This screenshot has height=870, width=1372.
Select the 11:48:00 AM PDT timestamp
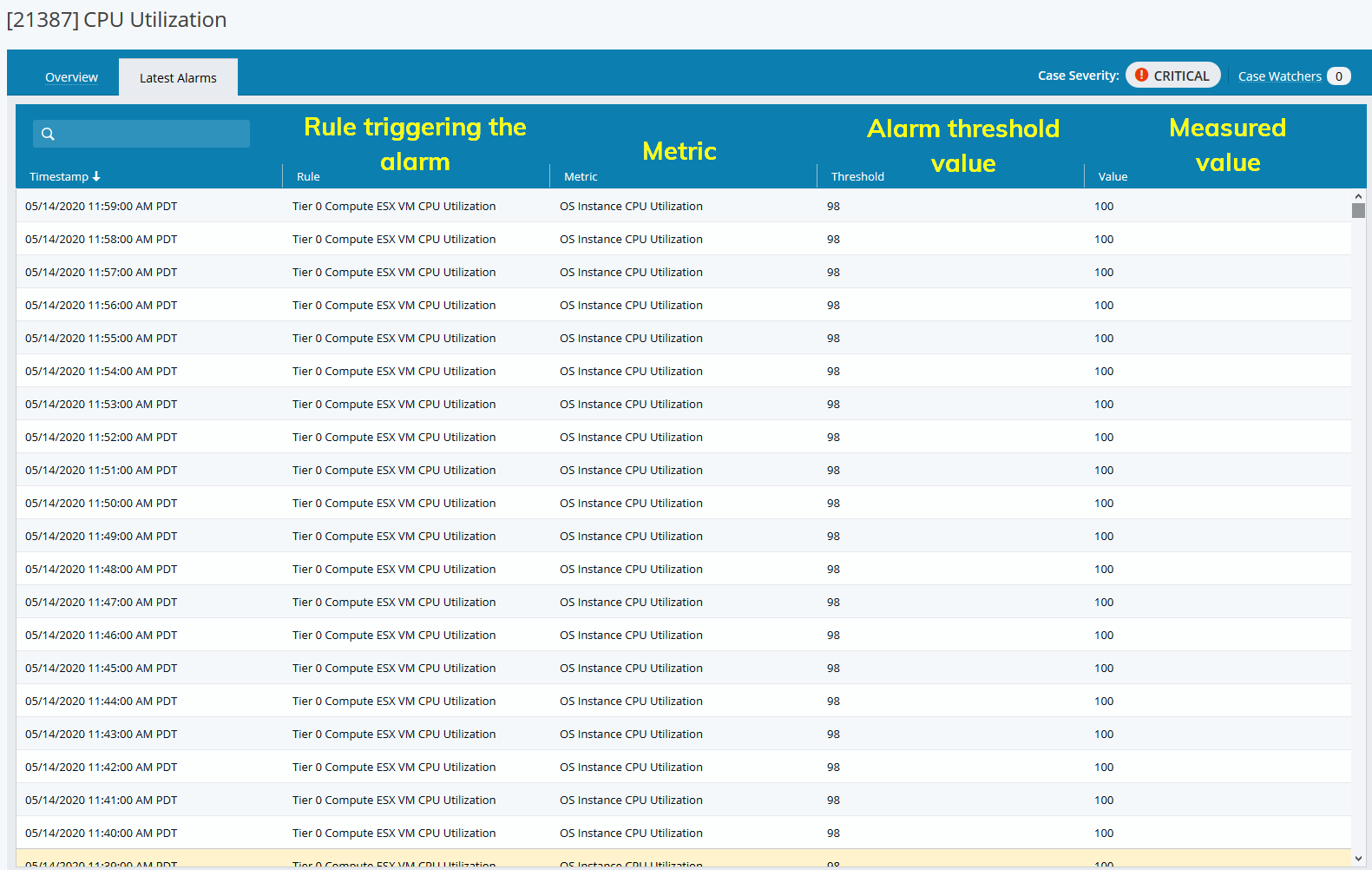pyautogui.click(x=101, y=570)
